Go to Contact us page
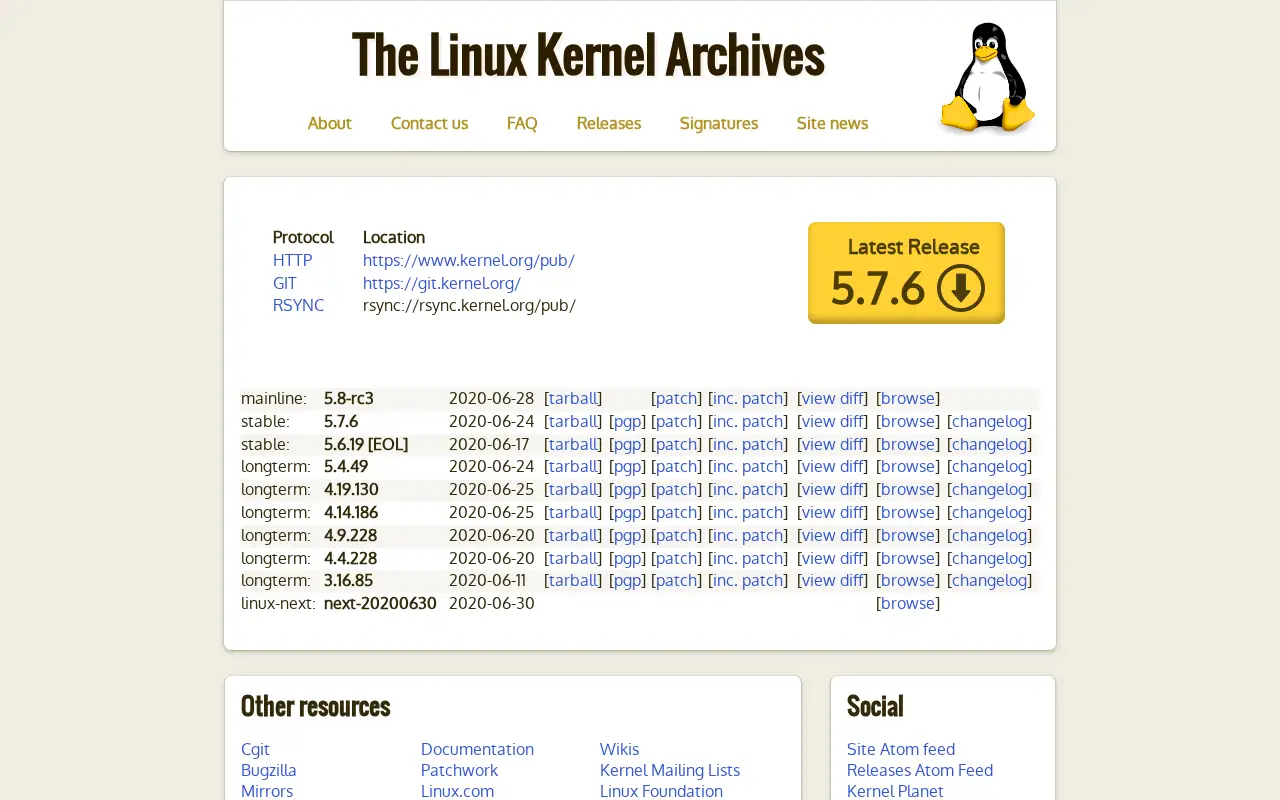 click(429, 123)
